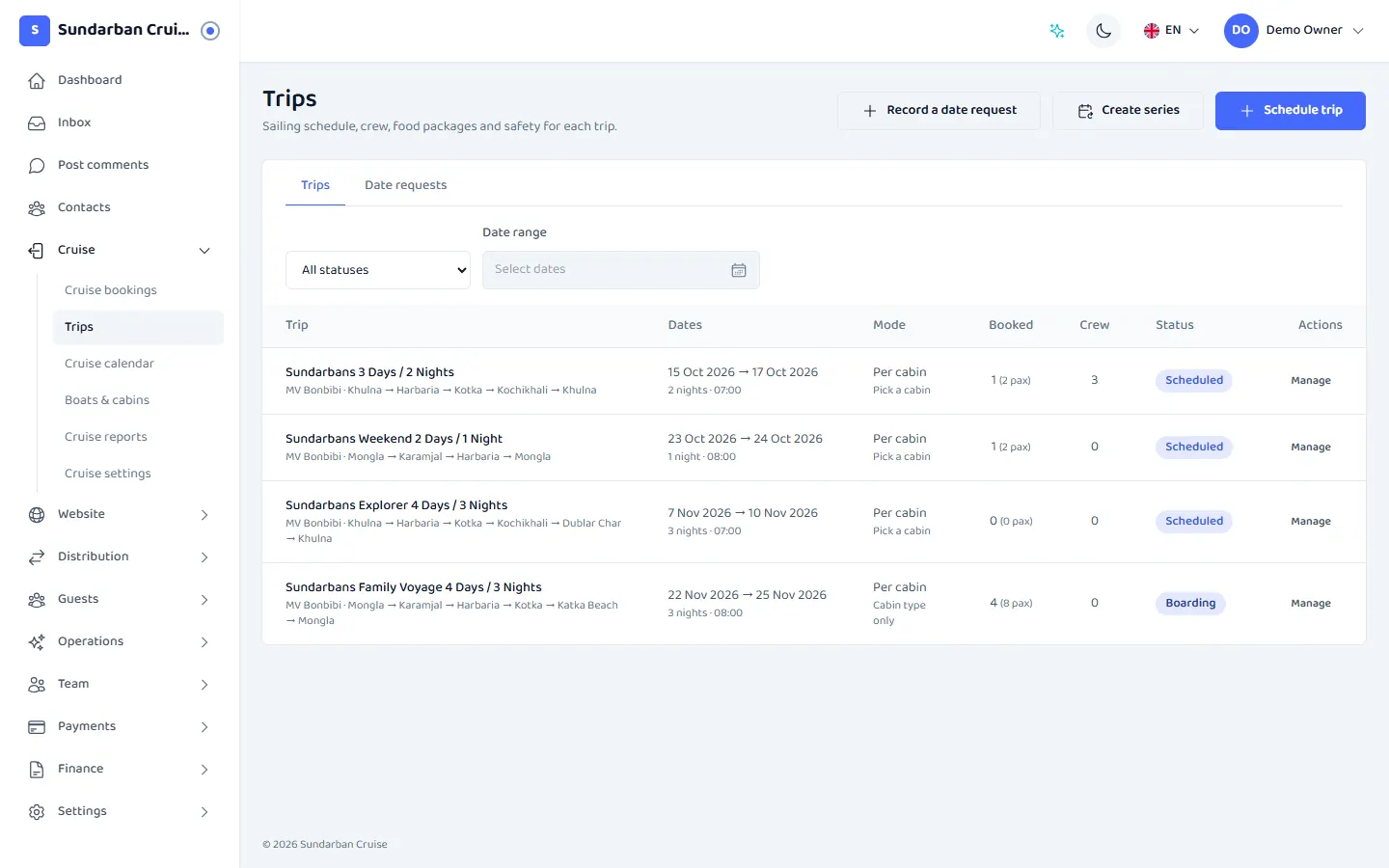
Task: Open Cruise settings in the sidebar
Action: tap(138, 474)
